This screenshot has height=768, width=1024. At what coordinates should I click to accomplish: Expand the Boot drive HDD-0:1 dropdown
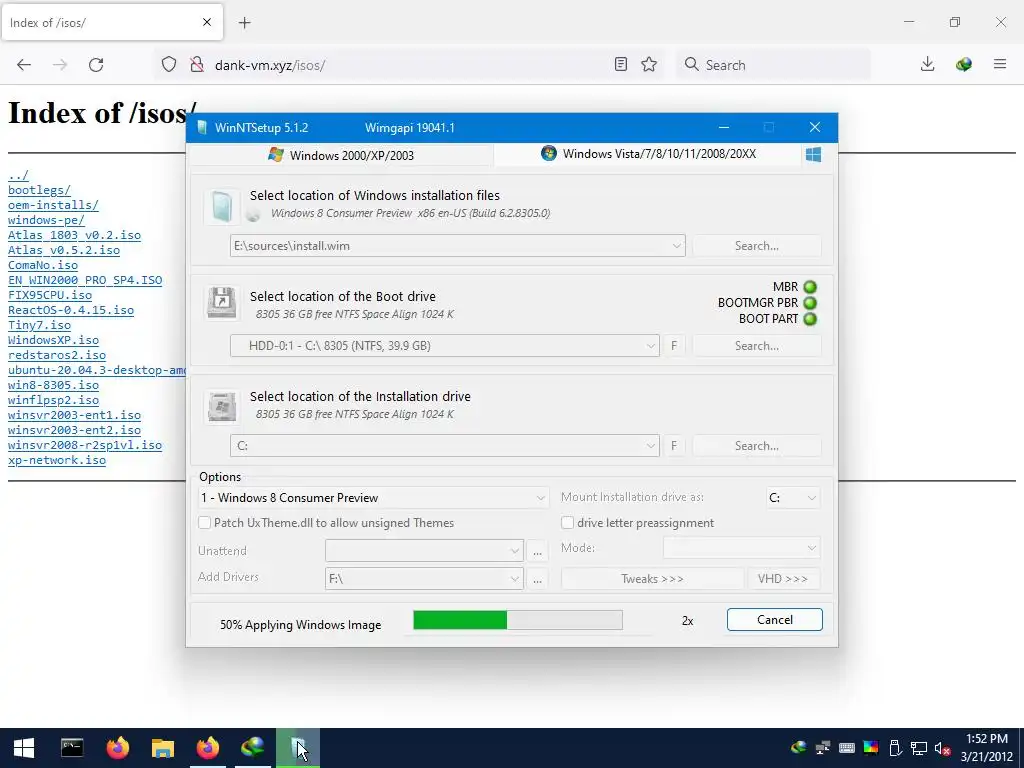click(x=650, y=345)
